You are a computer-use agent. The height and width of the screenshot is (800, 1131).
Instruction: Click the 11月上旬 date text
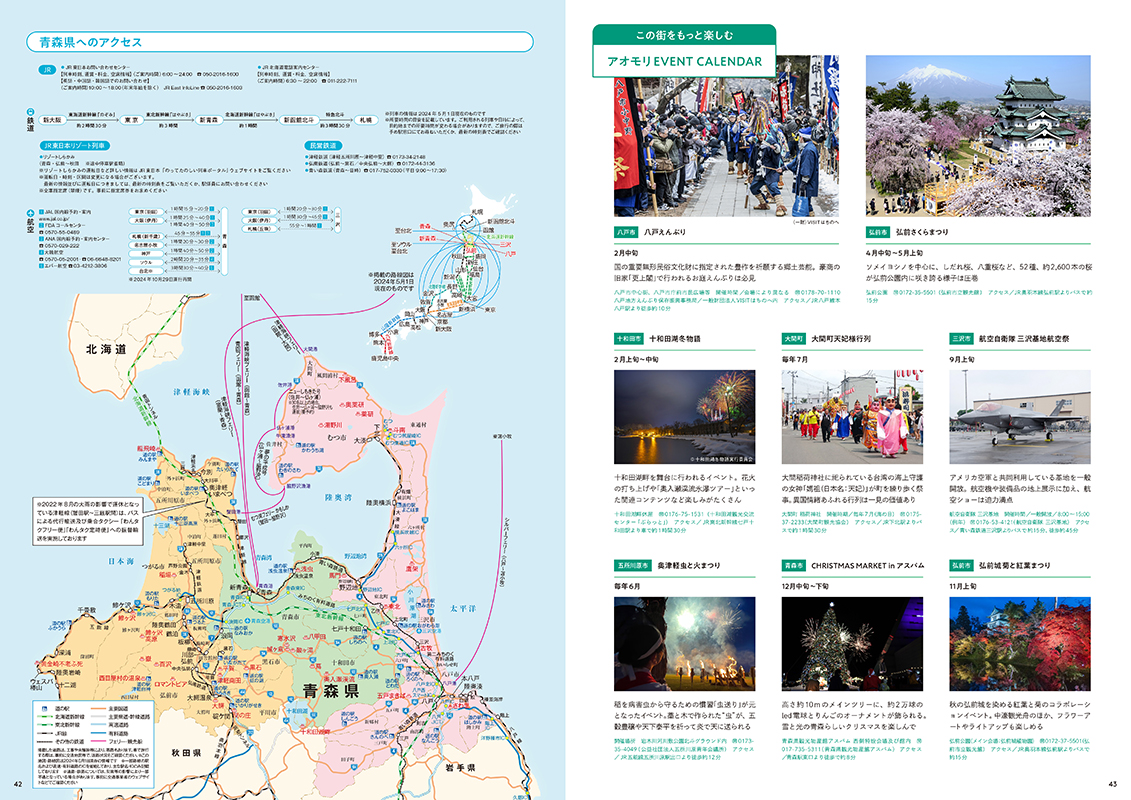pos(964,586)
